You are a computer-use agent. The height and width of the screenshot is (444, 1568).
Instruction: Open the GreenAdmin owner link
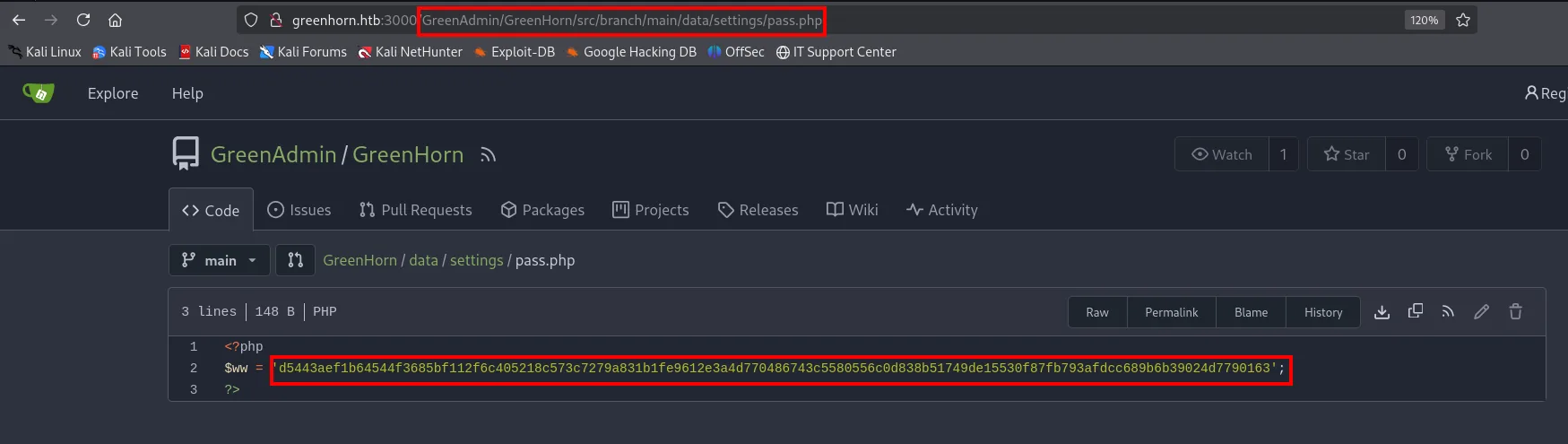tap(273, 154)
